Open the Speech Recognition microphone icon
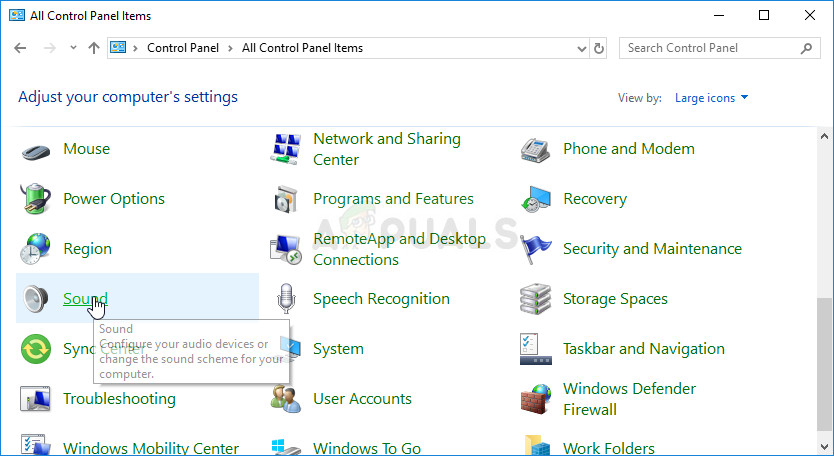 click(287, 299)
